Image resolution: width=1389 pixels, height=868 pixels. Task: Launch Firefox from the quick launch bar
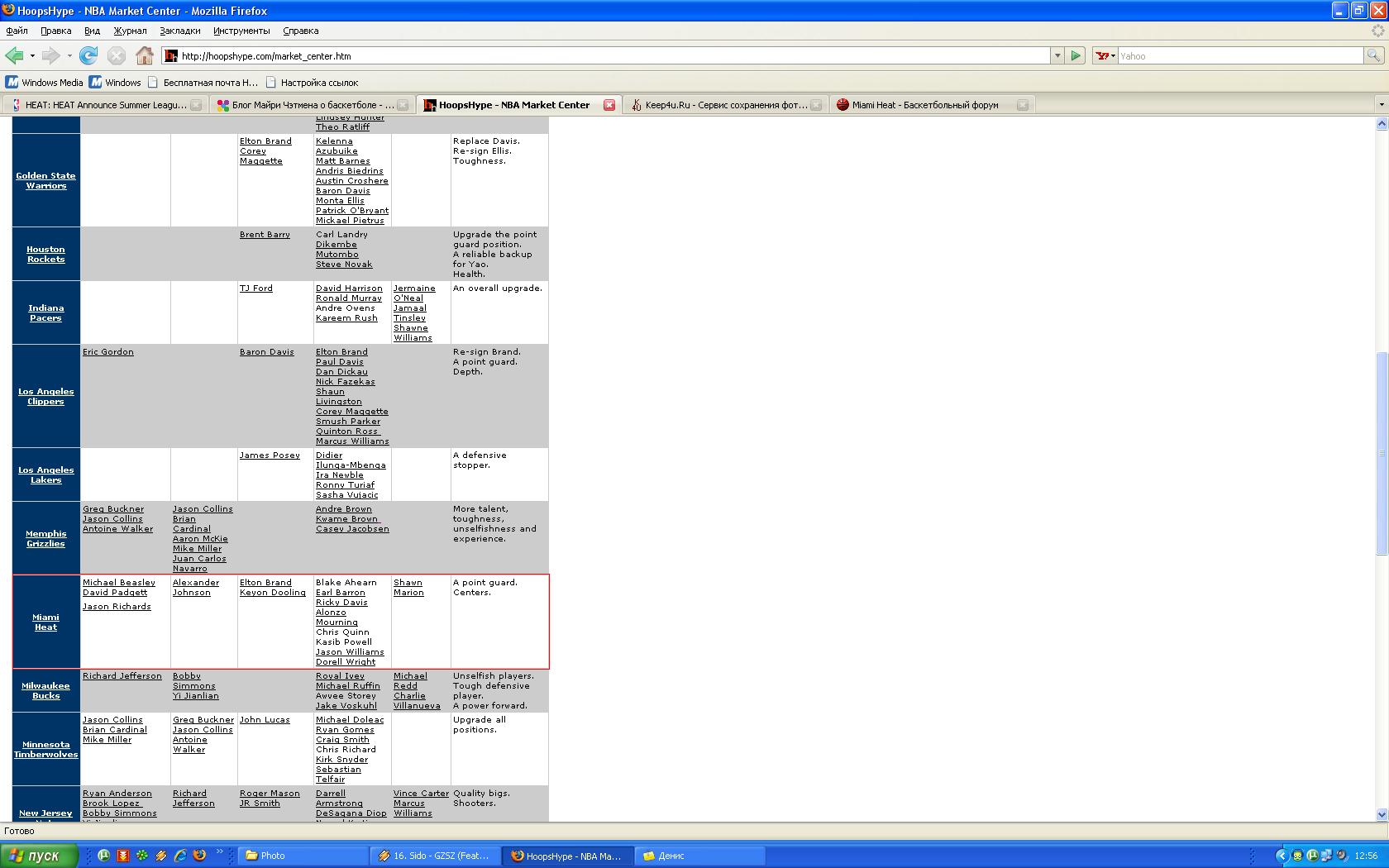(x=199, y=856)
